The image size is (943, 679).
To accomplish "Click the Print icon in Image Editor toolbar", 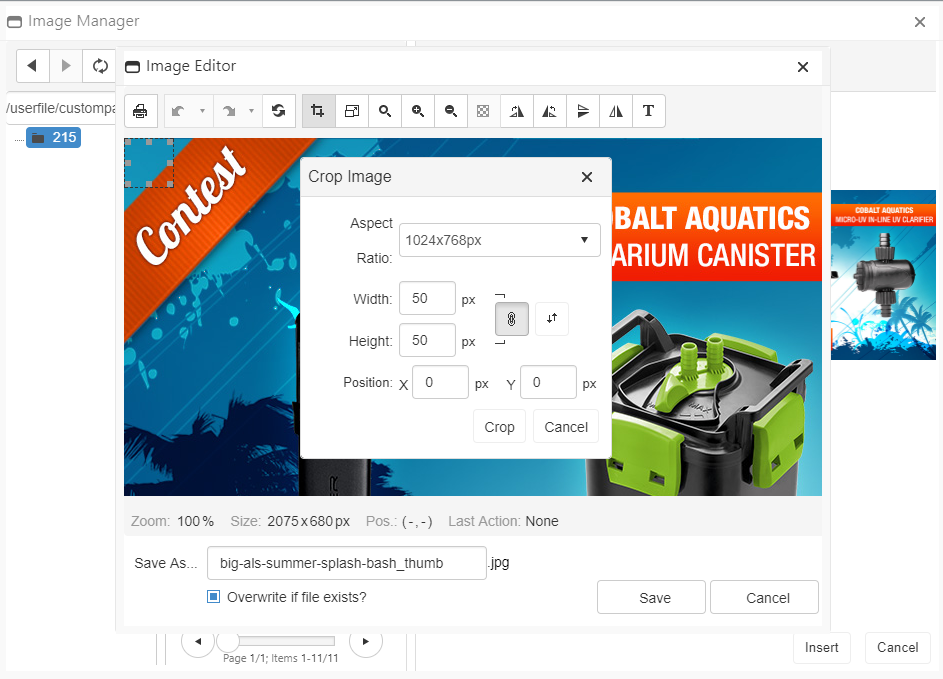I will click(x=141, y=111).
